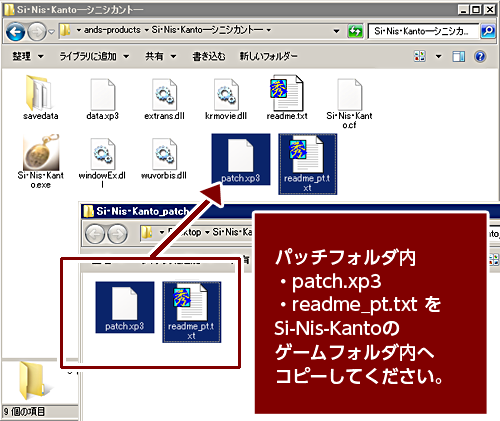
Task: Select readme.txt in main folder
Action: 287,97
